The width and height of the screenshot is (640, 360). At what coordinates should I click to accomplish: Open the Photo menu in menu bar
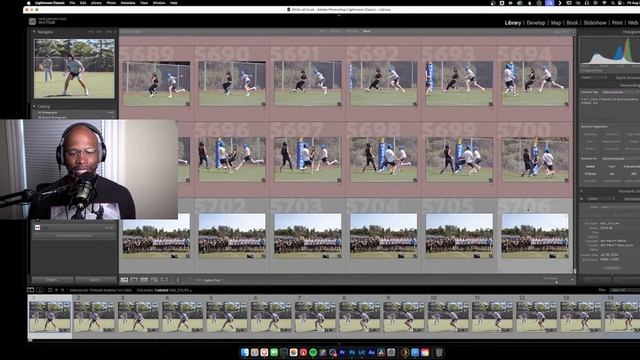click(111, 3)
